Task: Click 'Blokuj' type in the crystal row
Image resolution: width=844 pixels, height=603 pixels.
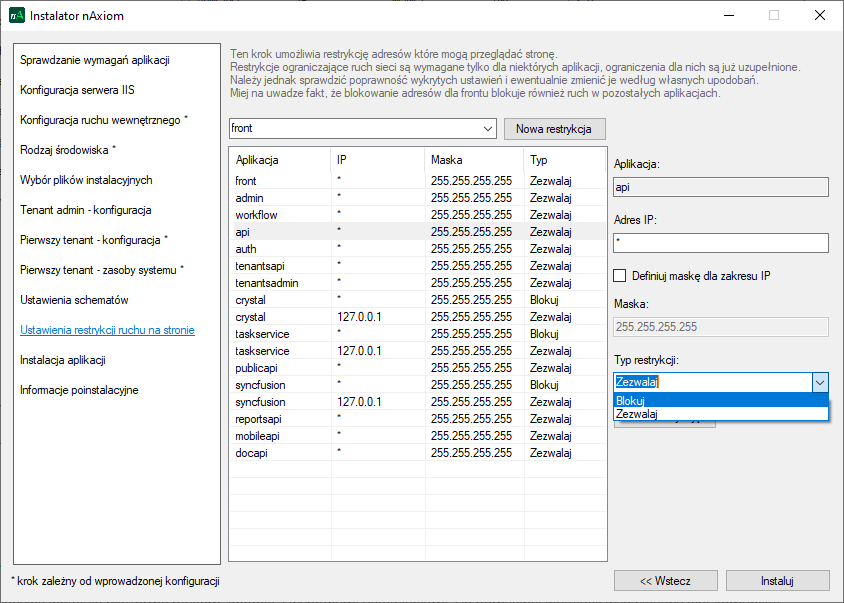Action: click(x=544, y=300)
